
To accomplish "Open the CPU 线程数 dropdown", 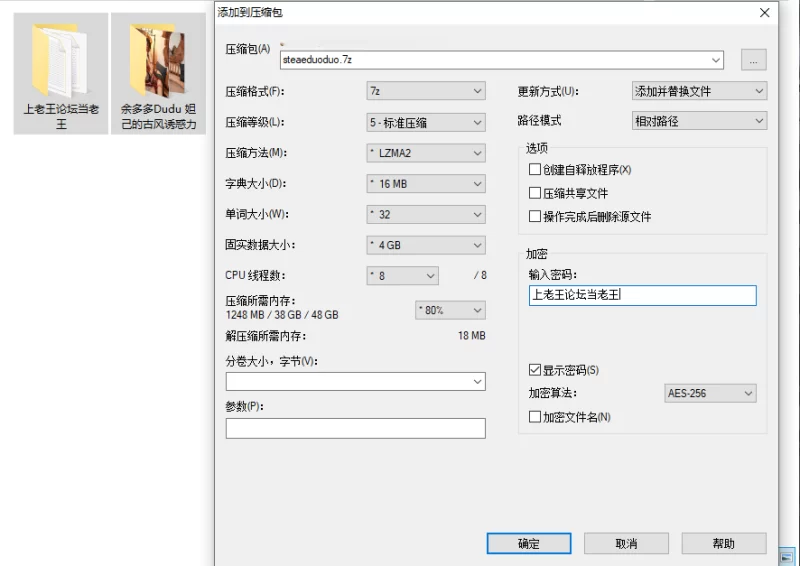I will coord(403,275).
